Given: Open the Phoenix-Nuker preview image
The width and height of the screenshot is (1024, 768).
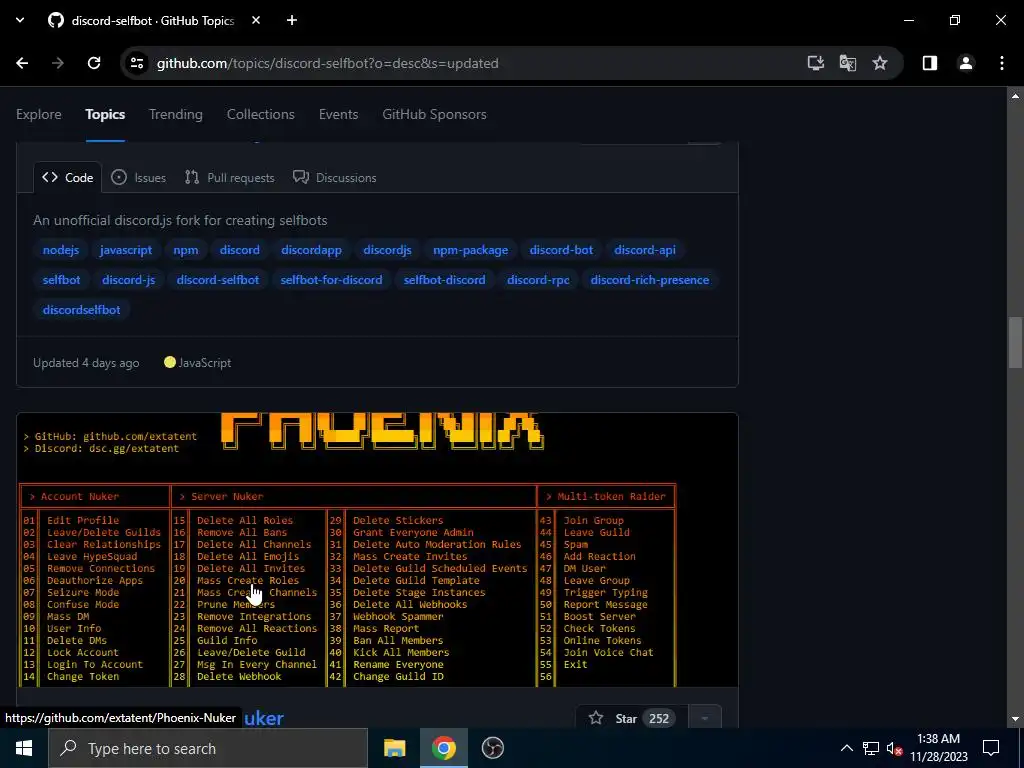Looking at the screenshot, I should click(377, 550).
